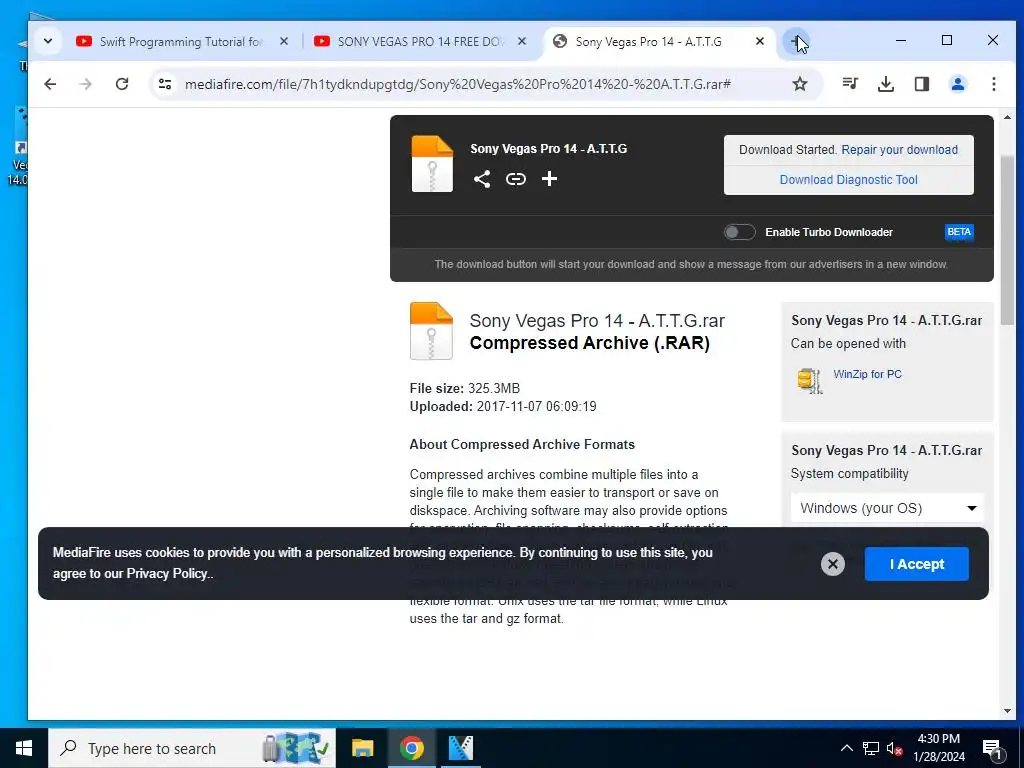Dismiss the cookie banner with the X
1024x768 pixels.
tap(833, 564)
